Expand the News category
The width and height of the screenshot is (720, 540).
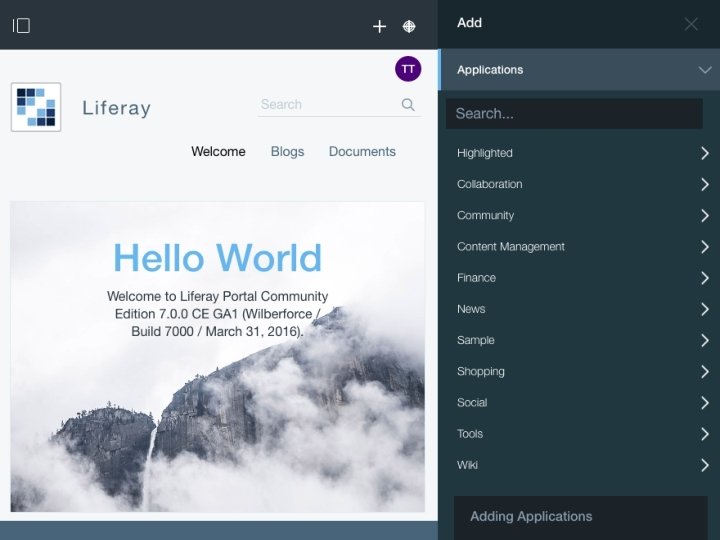click(x=582, y=309)
